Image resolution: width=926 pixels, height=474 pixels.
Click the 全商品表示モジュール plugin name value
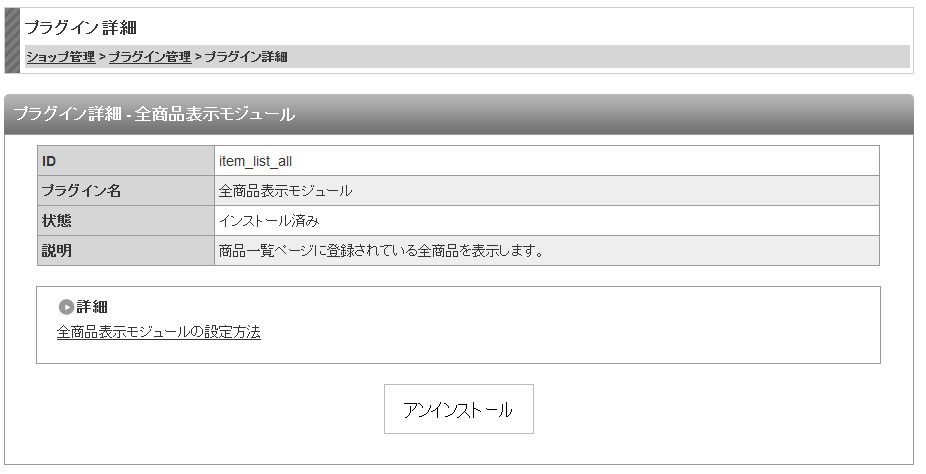(x=285, y=191)
